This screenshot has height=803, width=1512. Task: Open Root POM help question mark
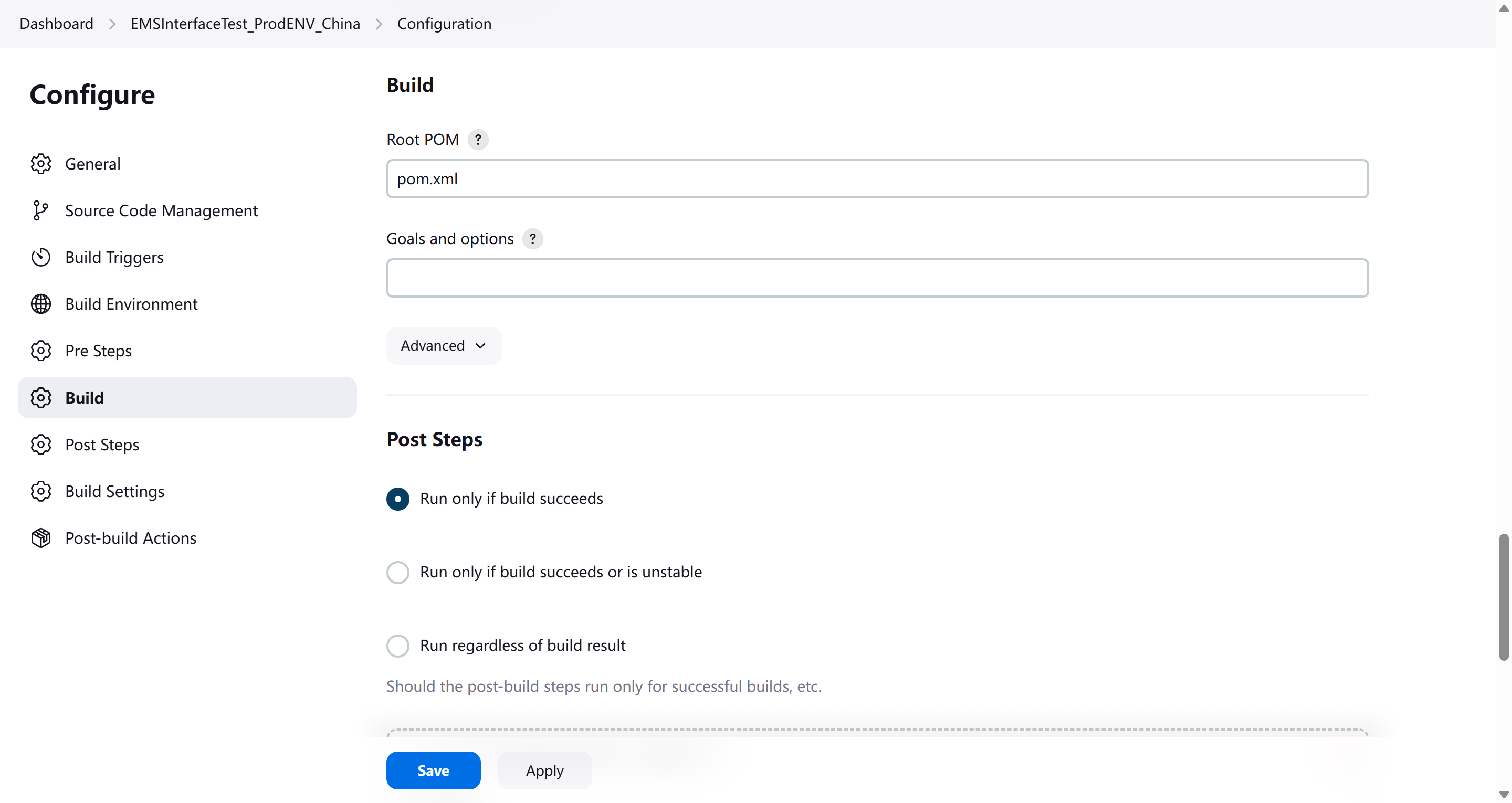478,140
